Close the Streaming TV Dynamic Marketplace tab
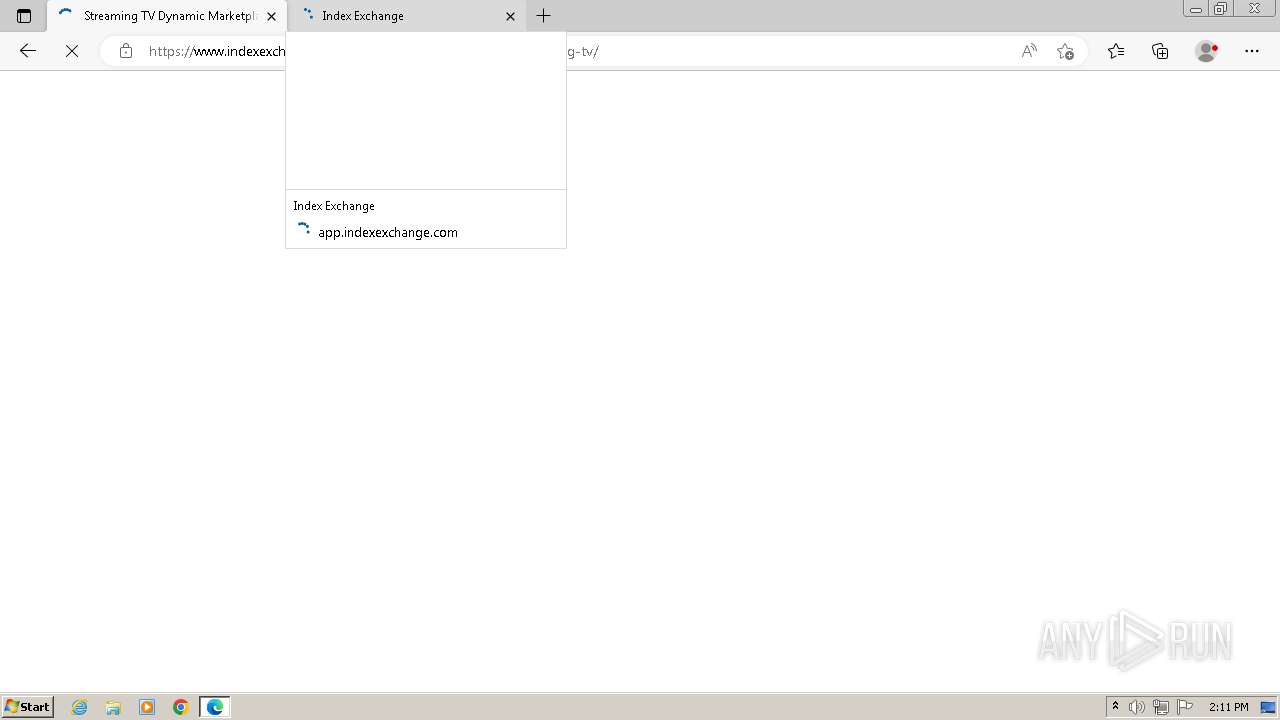The height and width of the screenshot is (720, 1280). click(x=271, y=16)
